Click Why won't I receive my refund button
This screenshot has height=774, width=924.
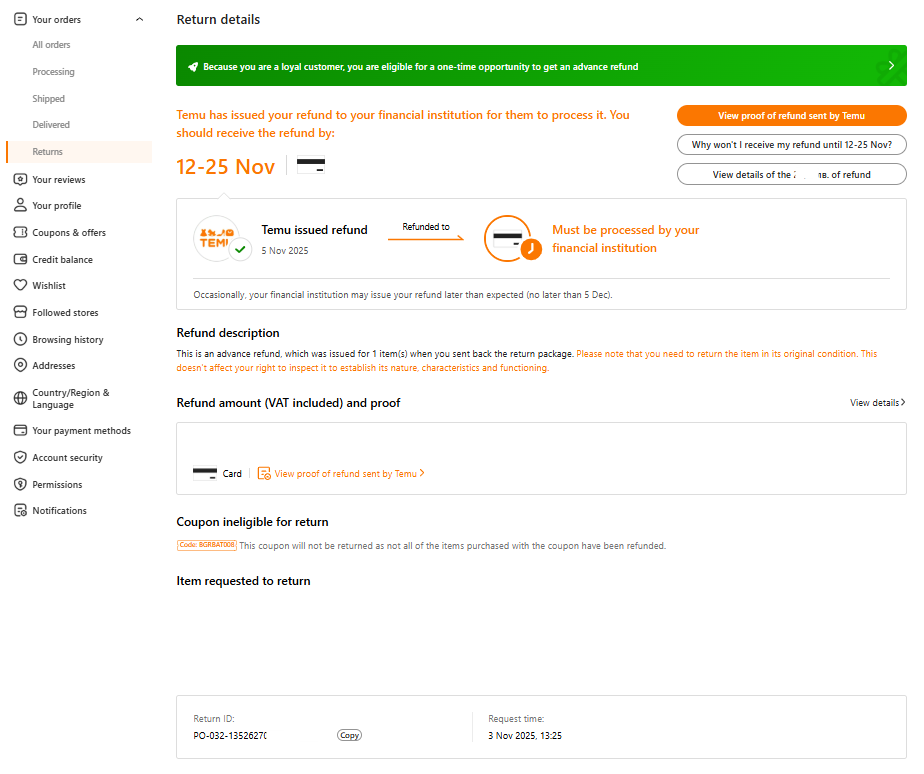pyautogui.click(x=791, y=145)
